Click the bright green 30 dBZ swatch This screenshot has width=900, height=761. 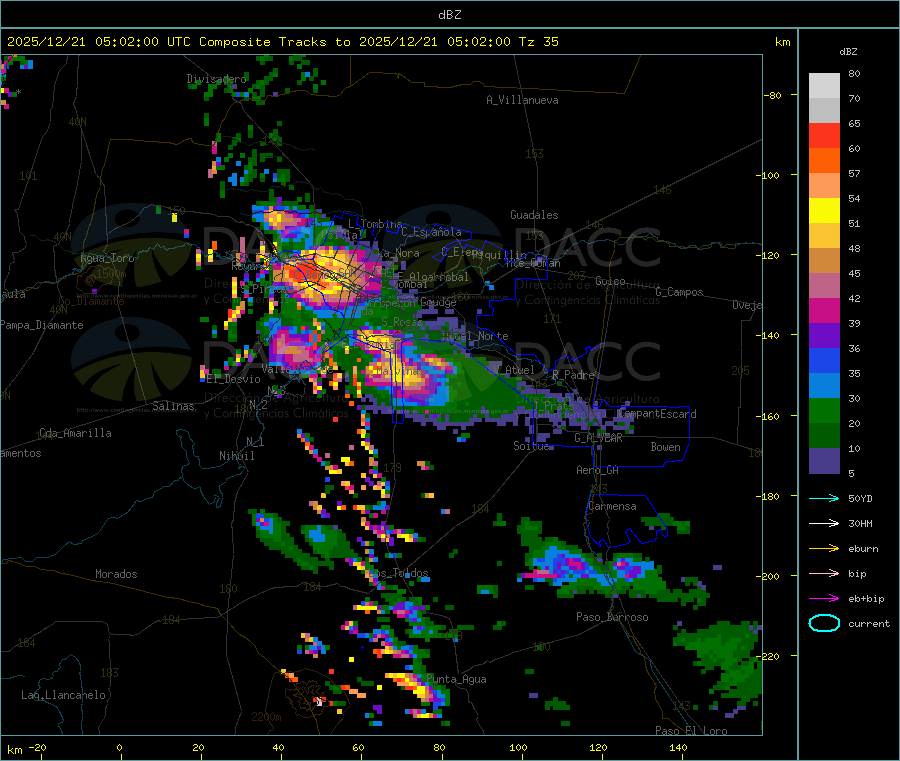tap(824, 411)
